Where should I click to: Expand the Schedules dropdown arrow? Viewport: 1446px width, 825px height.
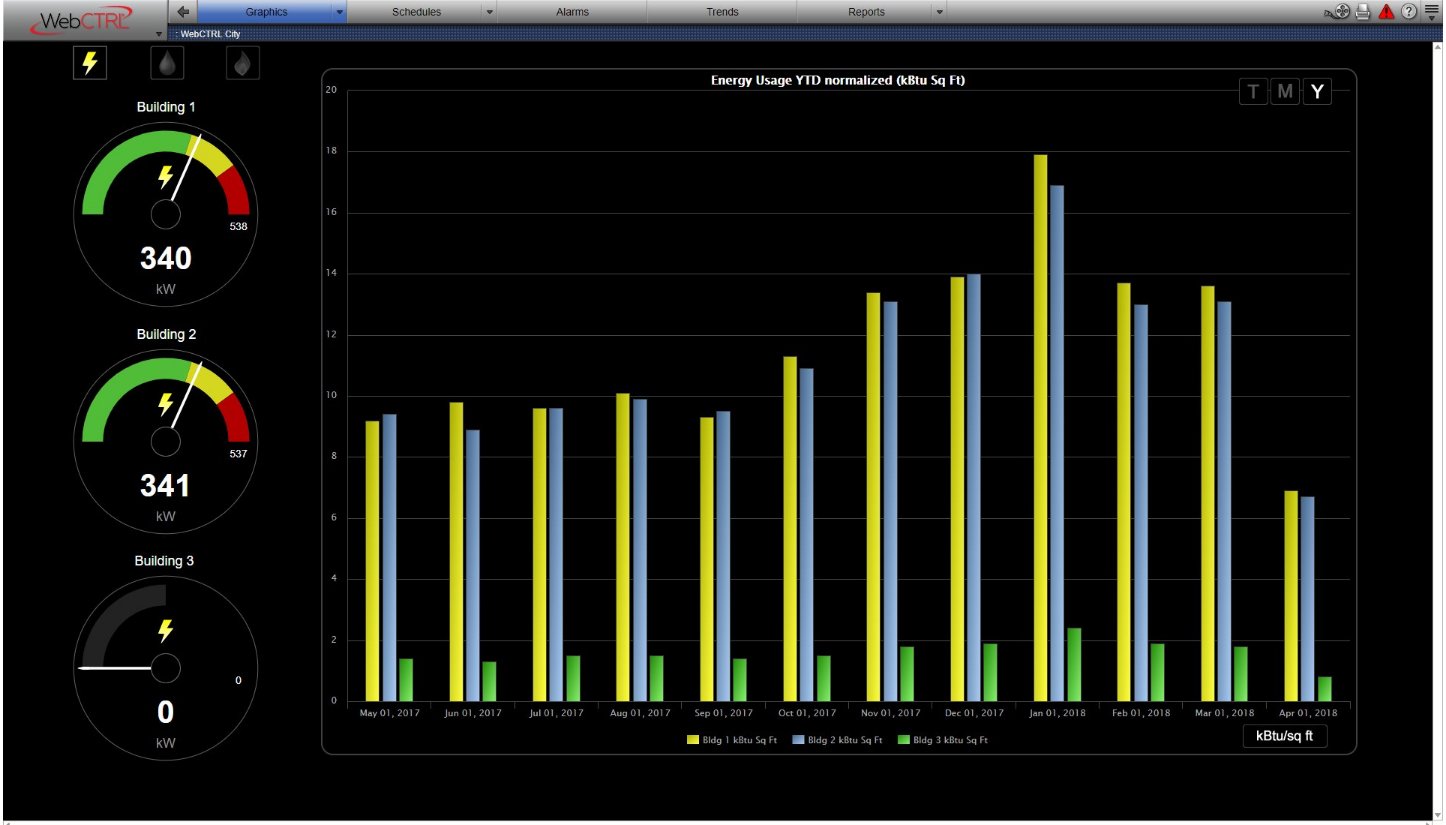(x=489, y=11)
